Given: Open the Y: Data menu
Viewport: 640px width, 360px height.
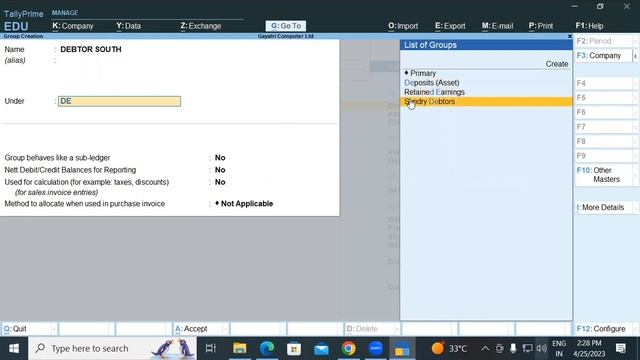Looking at the screenshot, I should click(x=129, y=26).
